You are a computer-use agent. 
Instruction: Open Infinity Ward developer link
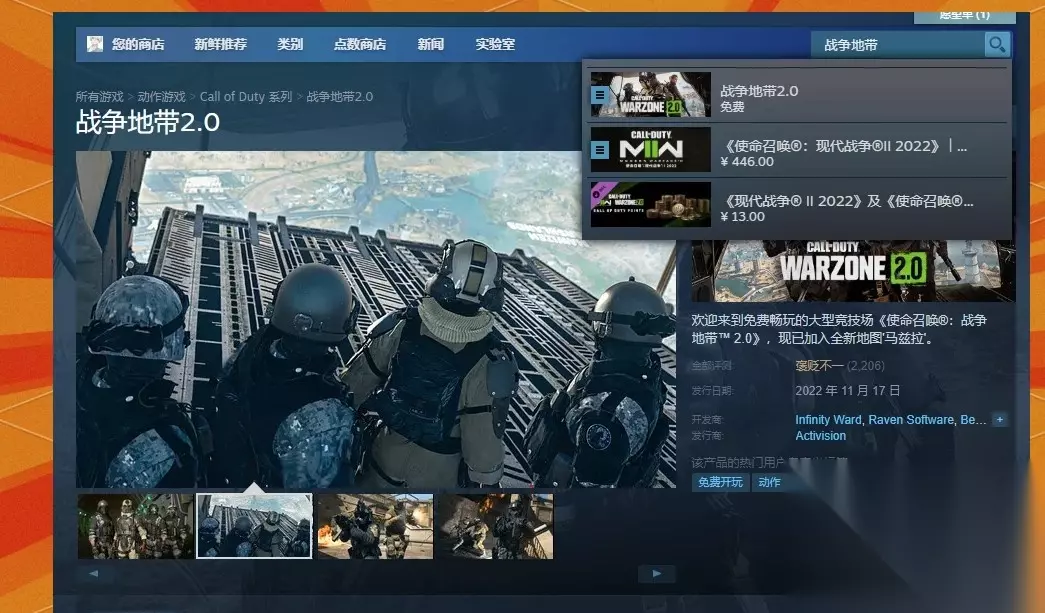[x=828, y=420]
